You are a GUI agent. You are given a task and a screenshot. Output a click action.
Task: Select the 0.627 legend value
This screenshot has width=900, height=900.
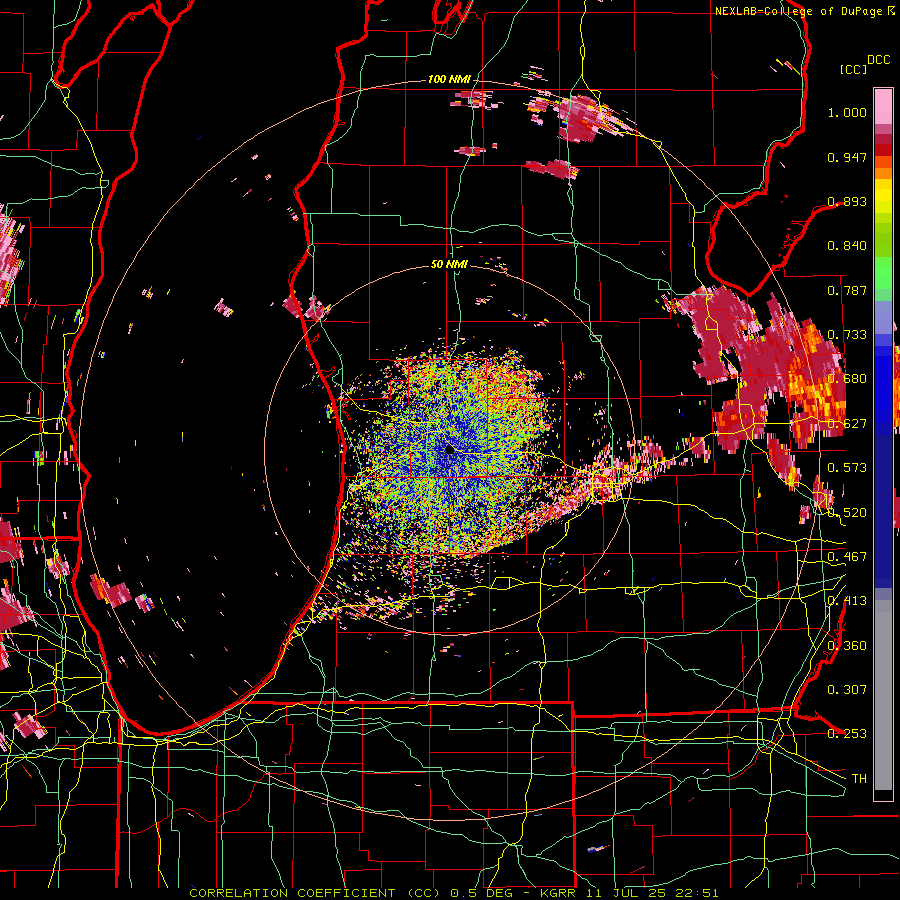(x=847, y=424)
